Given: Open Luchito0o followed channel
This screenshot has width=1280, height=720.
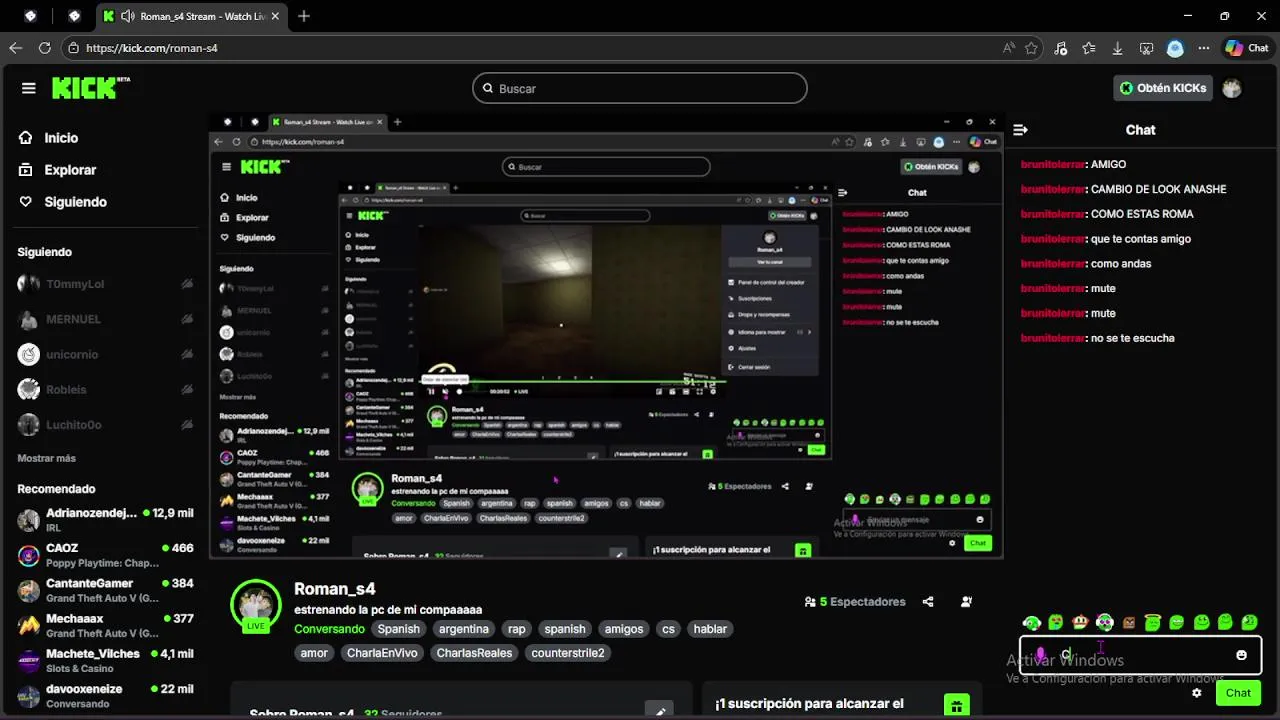Looking at the screenshot, I should click(x=105, y=425).
